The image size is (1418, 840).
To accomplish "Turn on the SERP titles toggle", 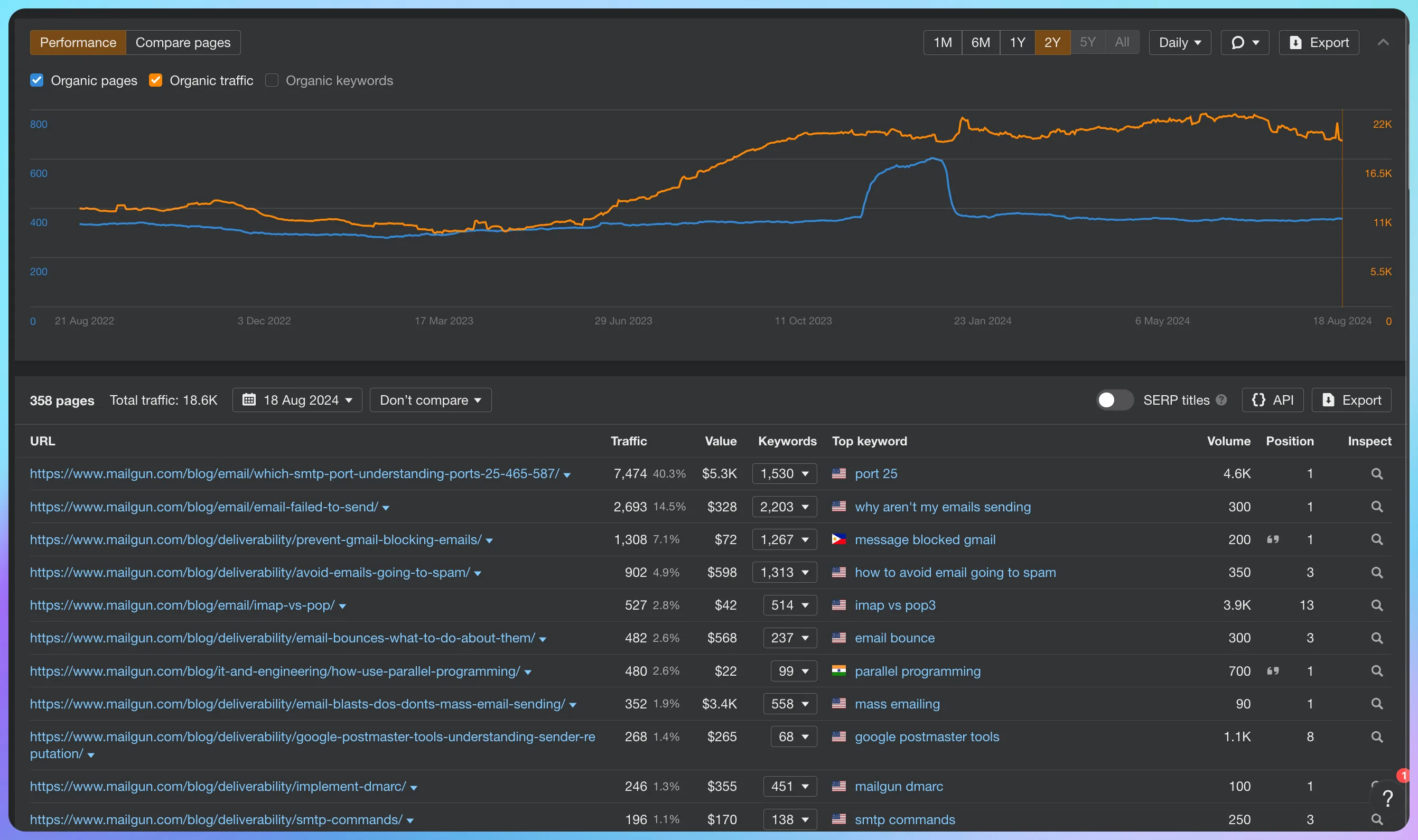I will coord(1114,400).
